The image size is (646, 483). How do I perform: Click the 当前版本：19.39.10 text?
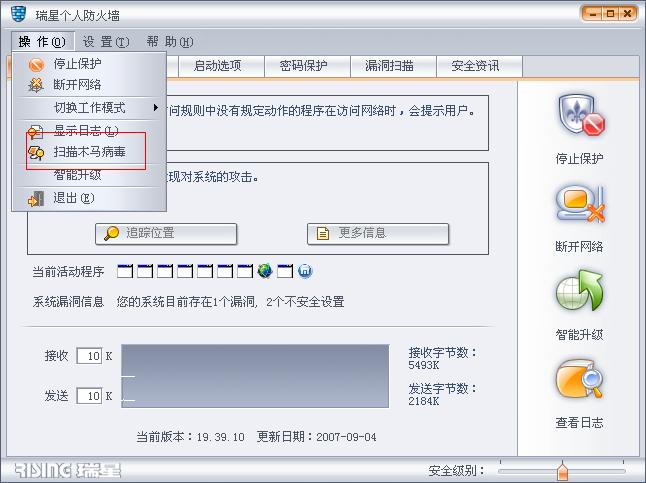tap(190, 437)
